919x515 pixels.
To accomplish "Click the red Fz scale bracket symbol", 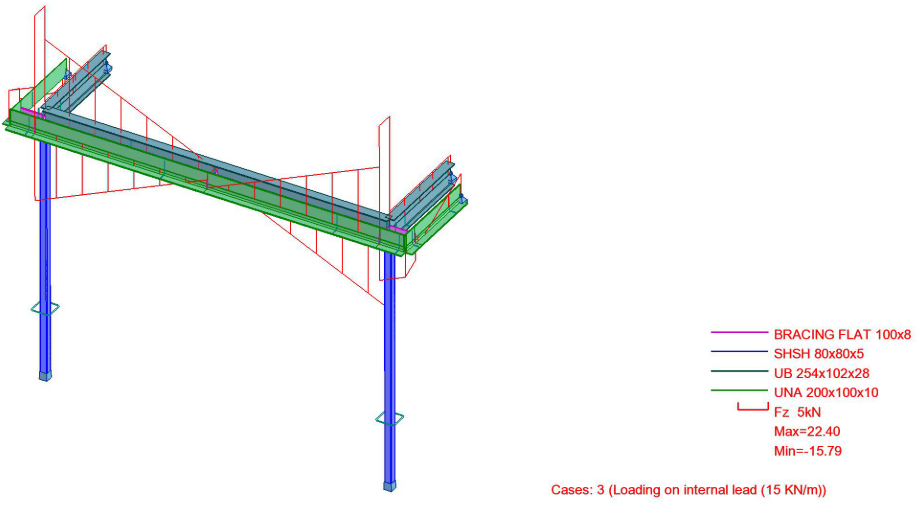I will tap(753, 406).
